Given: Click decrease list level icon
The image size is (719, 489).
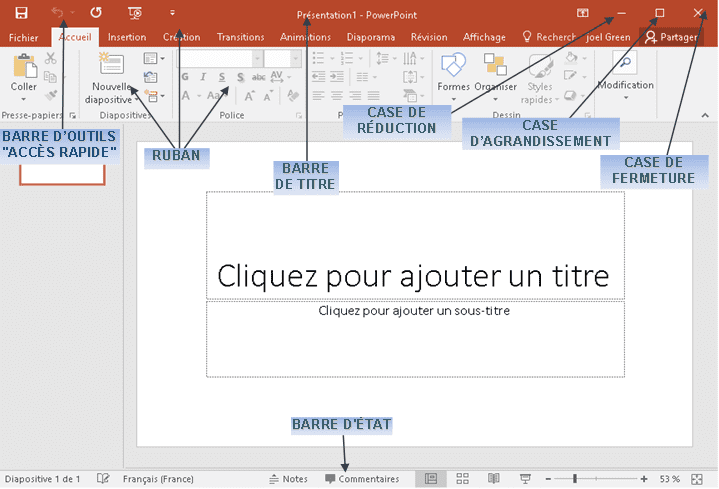Looking at the screenshot, I should [318, 77].
